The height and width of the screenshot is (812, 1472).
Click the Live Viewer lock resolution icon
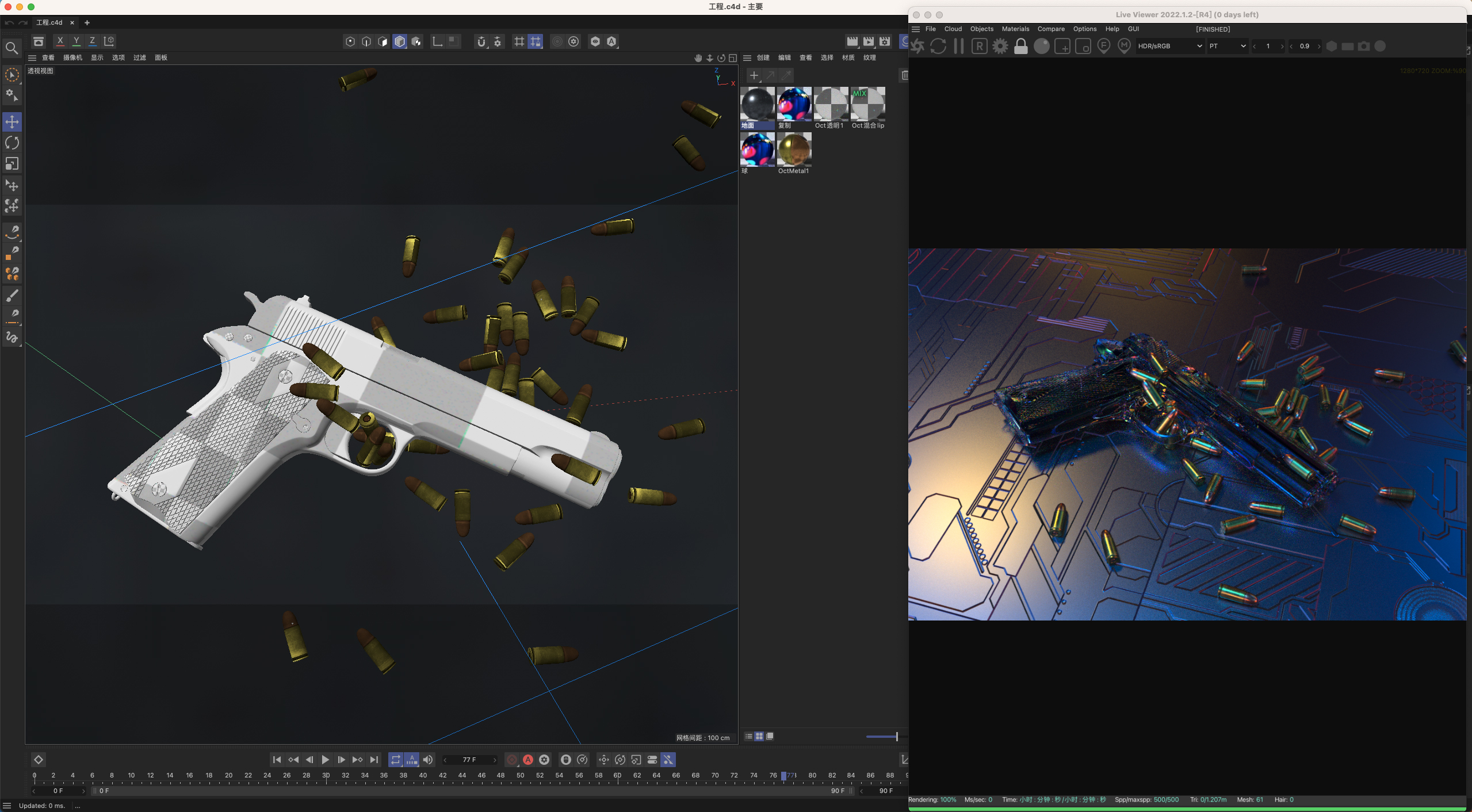[1021, 46]
